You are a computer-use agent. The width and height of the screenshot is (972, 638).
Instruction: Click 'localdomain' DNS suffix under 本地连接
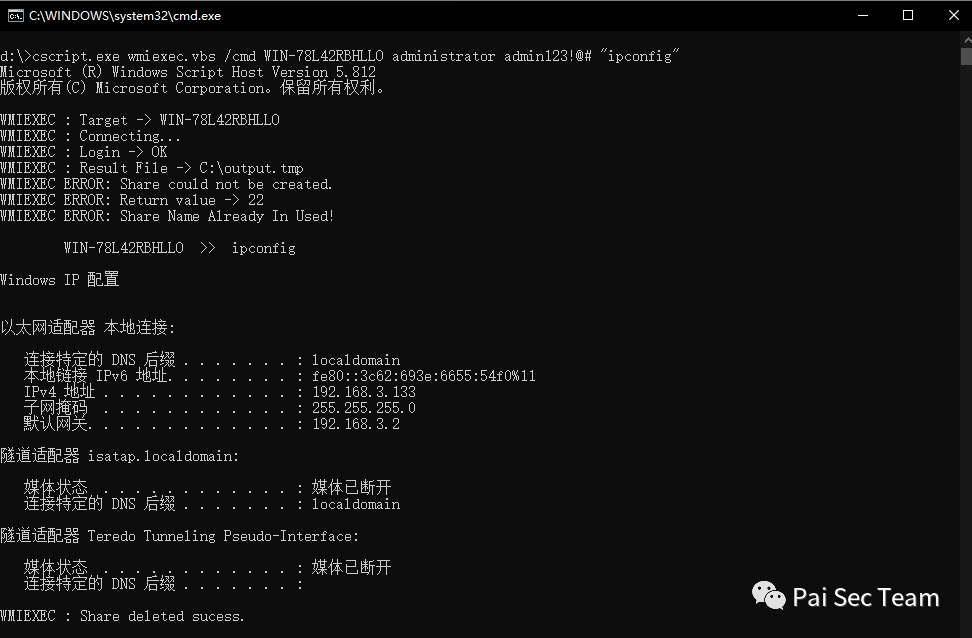(x=356, y=360)
